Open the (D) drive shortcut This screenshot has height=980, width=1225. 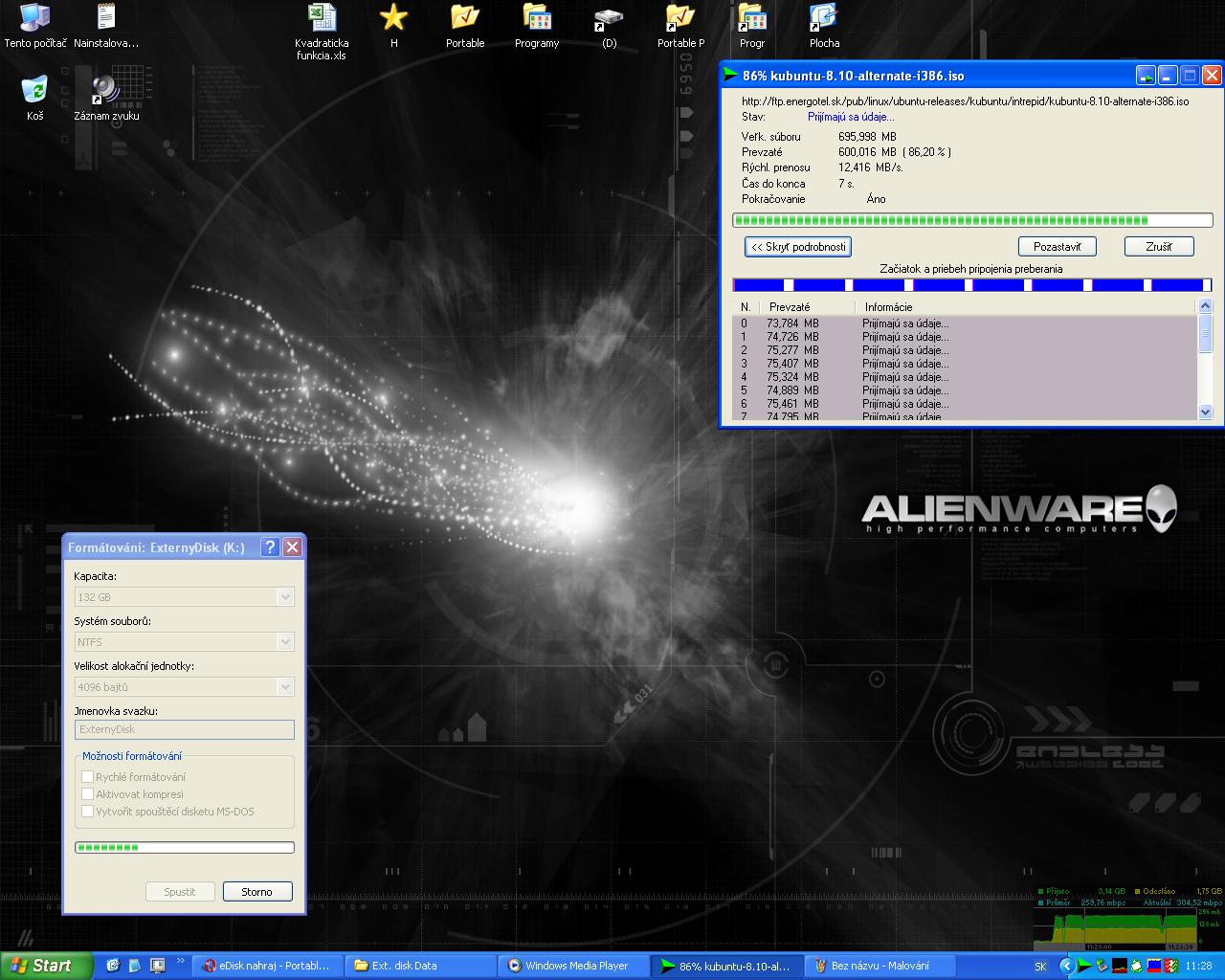coord(609,18)
